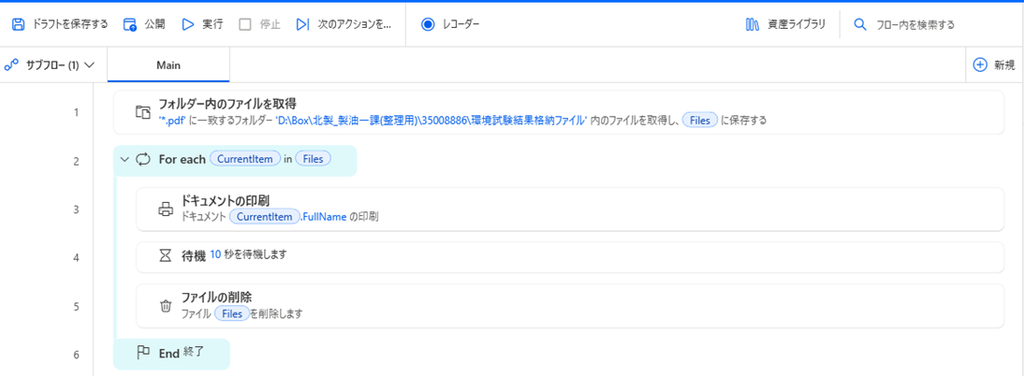The image size is (1024, 376).
Task: Click the 停止 stop square icon
Action: point(245,25)
